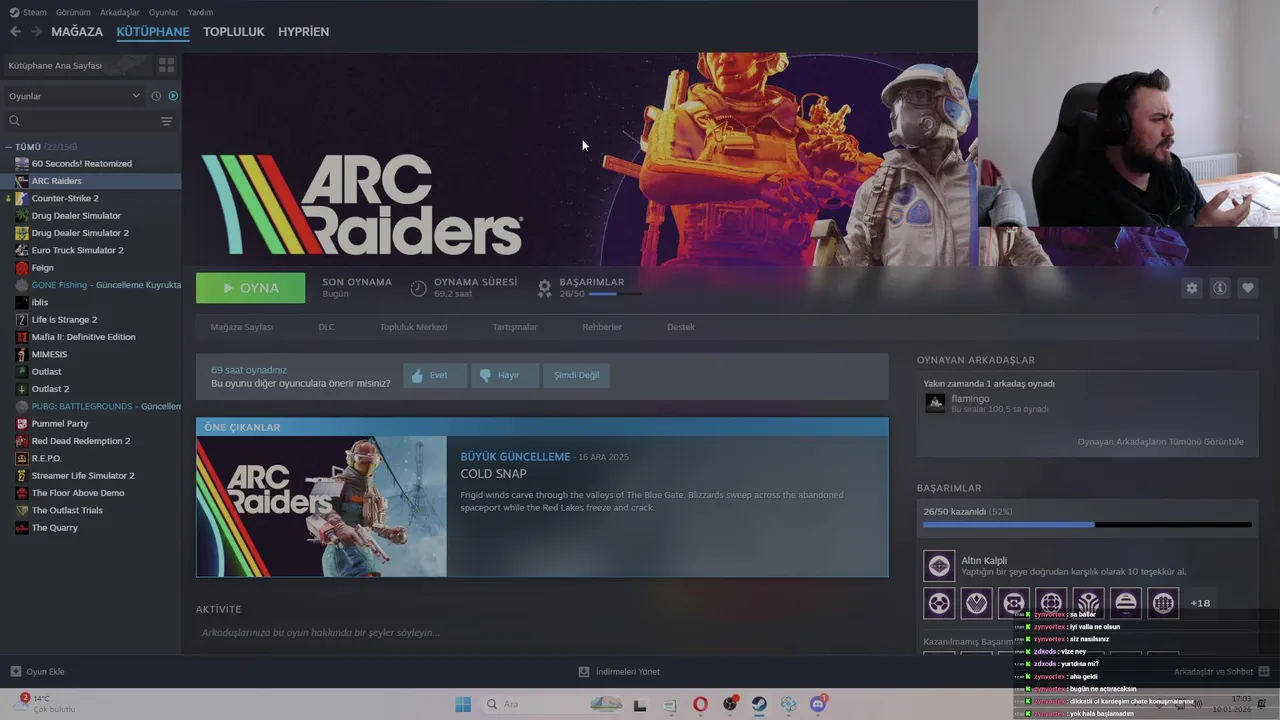Recommend the game with Evet
The height and width of the screenshot is (720, 1280).
pos(435,375)
